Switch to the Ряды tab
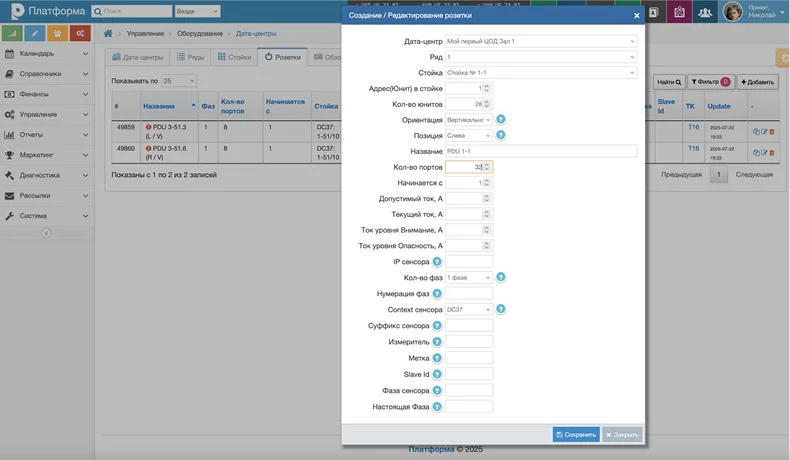790x460 pixels. pyautogui.click(x=190, y=57)
